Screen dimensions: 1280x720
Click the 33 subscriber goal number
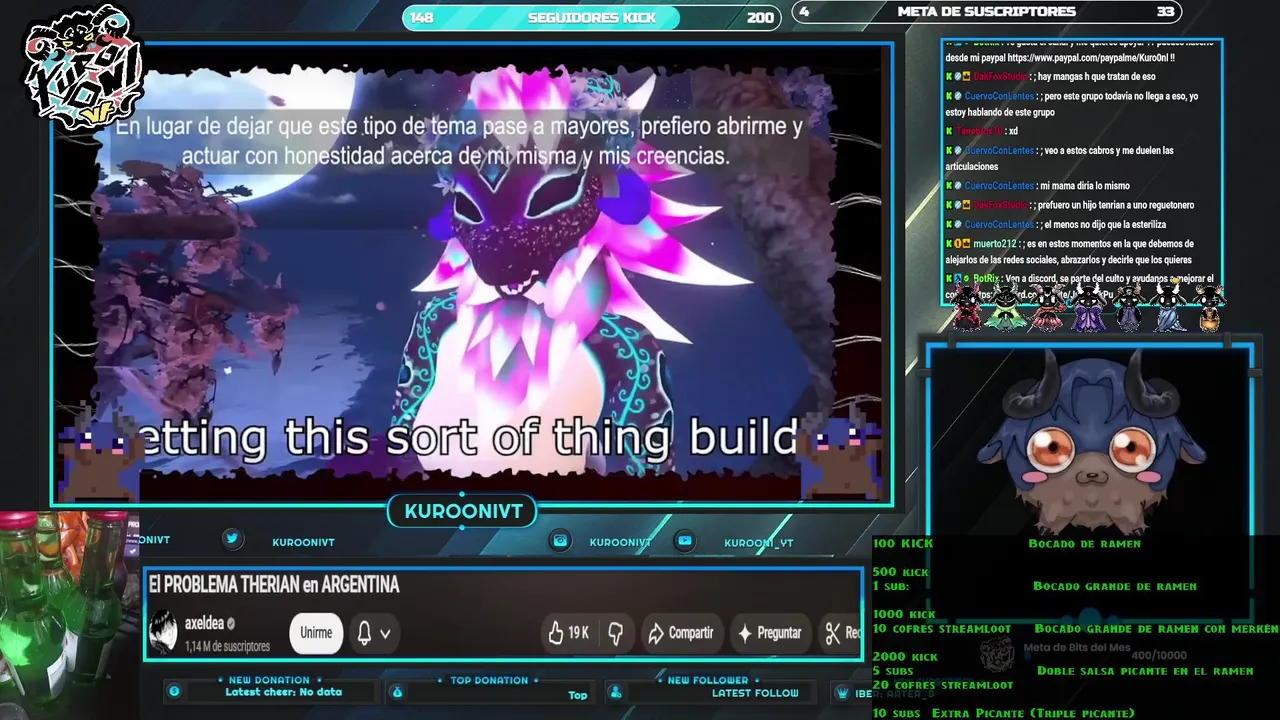(1165, 12)
